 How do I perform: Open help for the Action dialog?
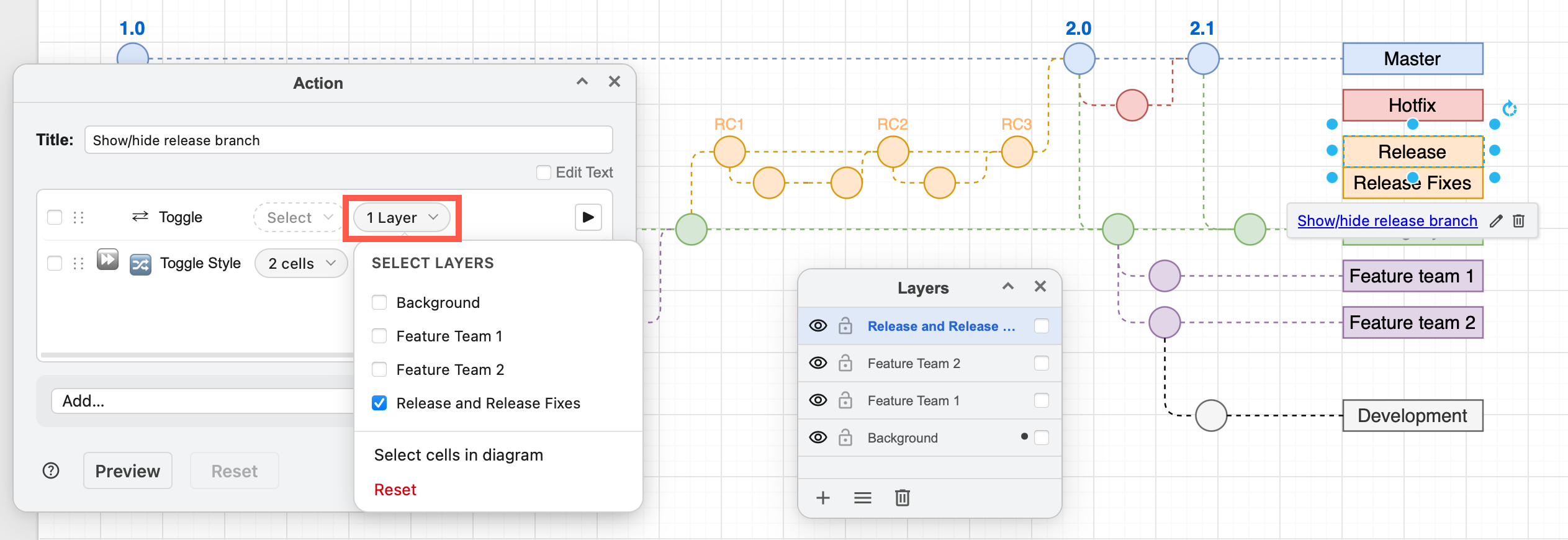pyautogui.click(x=51, y=471)
